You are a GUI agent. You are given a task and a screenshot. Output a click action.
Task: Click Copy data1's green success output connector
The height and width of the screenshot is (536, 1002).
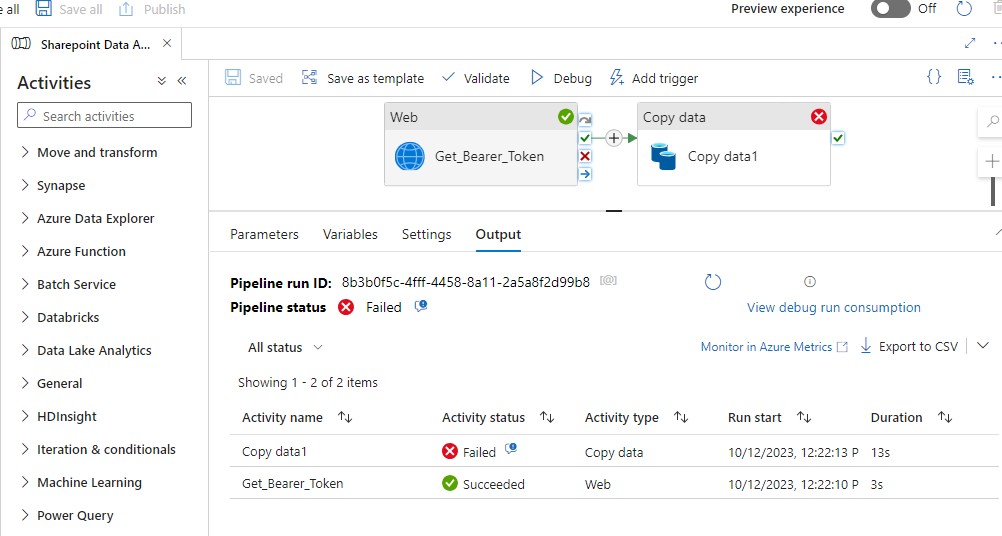838,138
